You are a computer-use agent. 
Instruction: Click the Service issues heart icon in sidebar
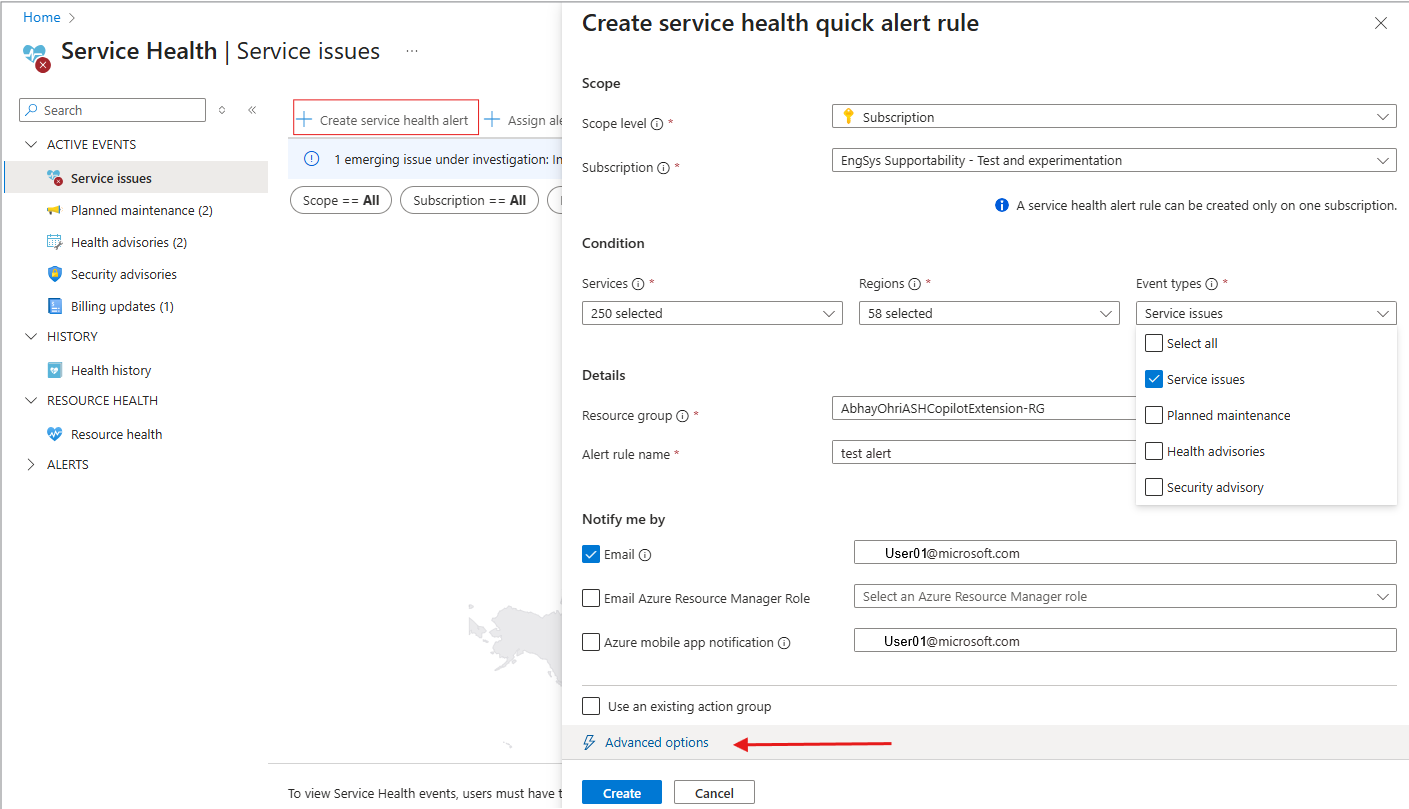coord(55,178)
